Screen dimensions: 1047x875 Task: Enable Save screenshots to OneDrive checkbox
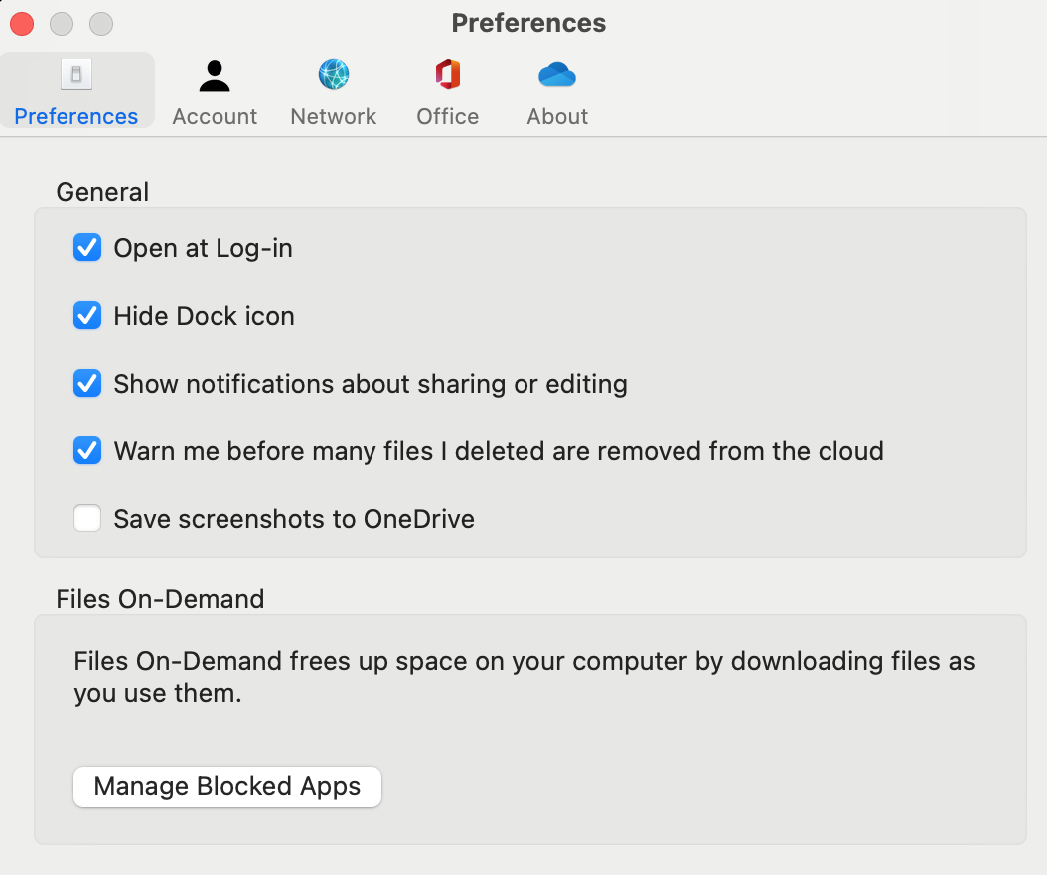(x=87, y=519)
